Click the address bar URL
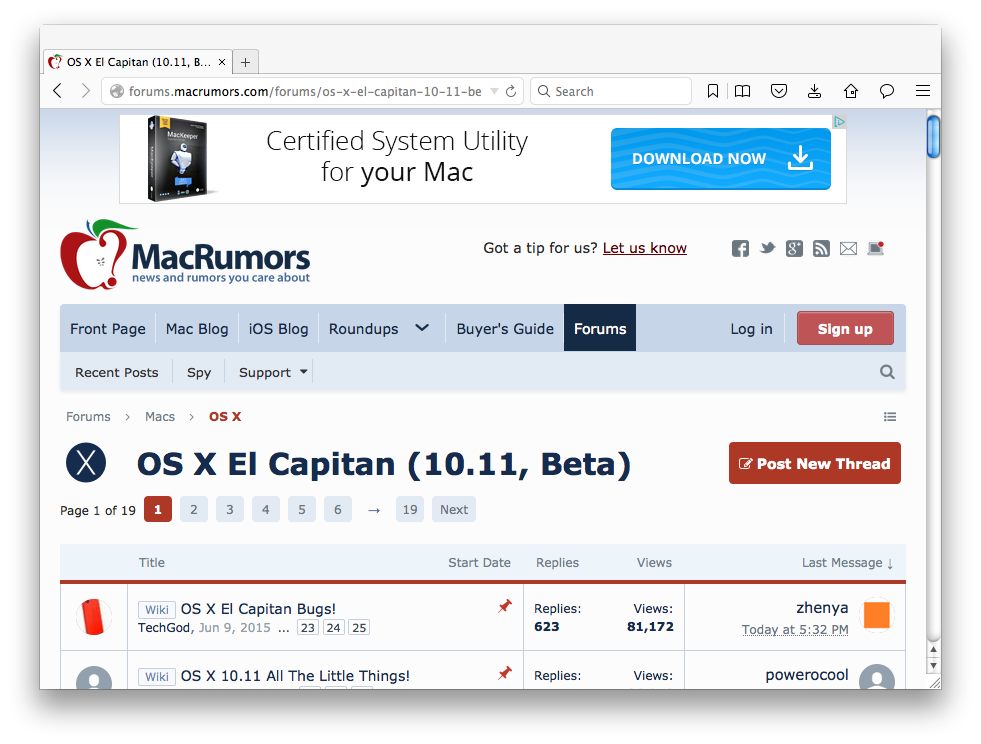Image resolution: width=981 pixels, height=744 pixels. tap(305, 91)
